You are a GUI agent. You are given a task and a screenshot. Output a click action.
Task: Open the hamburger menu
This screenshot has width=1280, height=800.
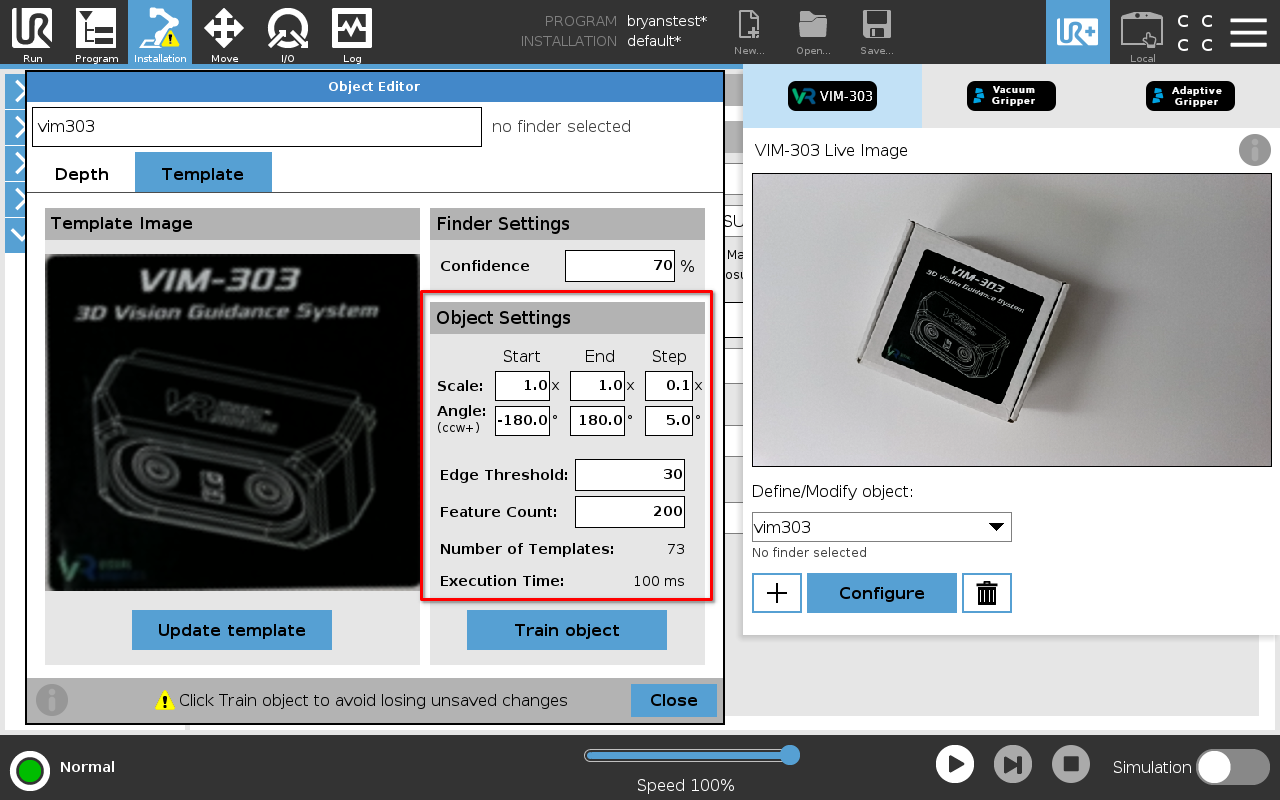tap(1248, 32)
